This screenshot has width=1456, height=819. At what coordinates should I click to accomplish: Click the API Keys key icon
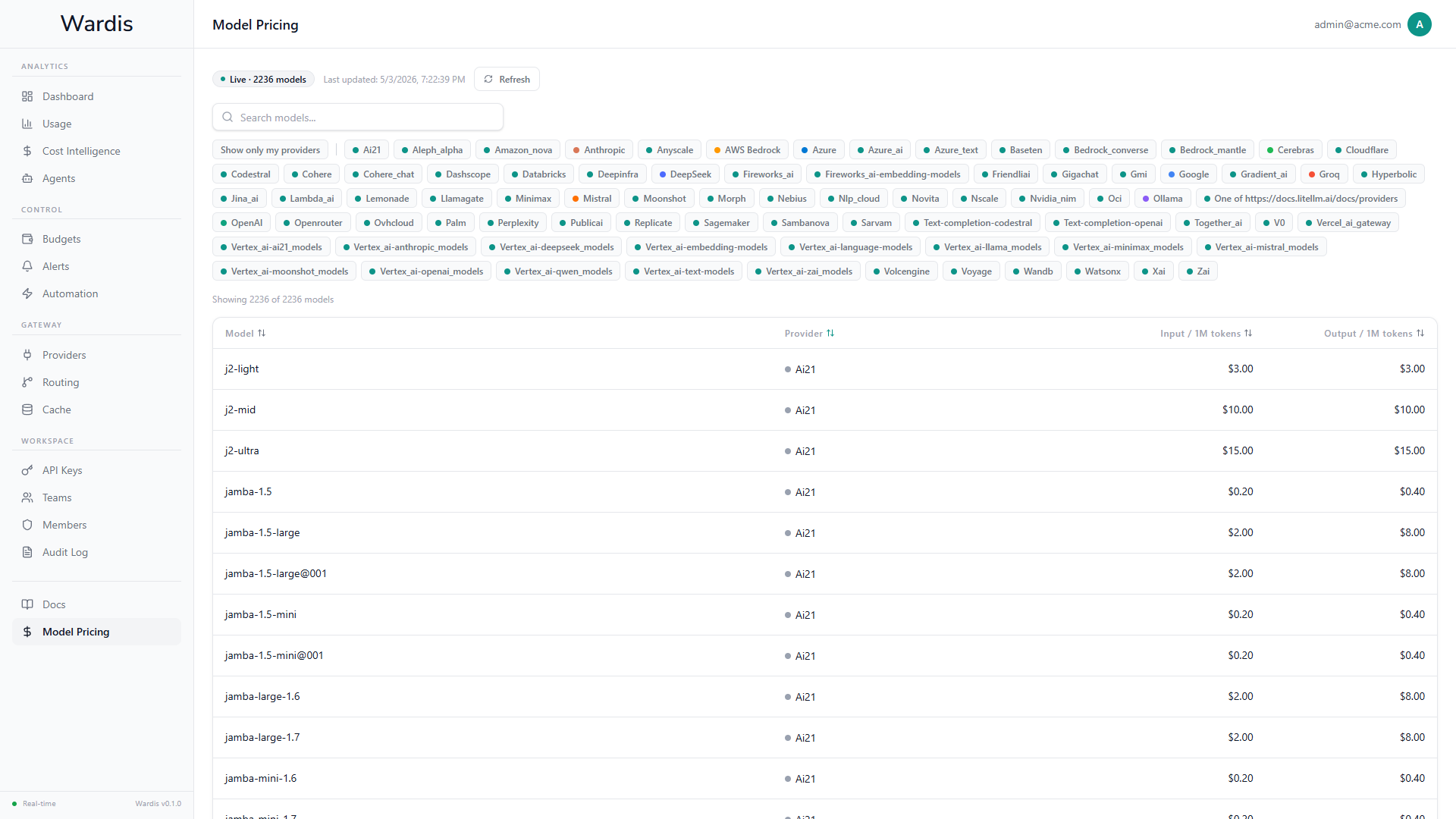tap(27, 470)
